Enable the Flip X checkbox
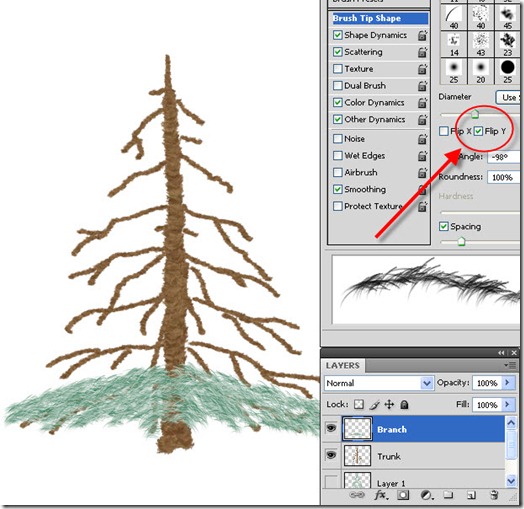The width and height of the screenshot is (524, 509). pos(444,131)
